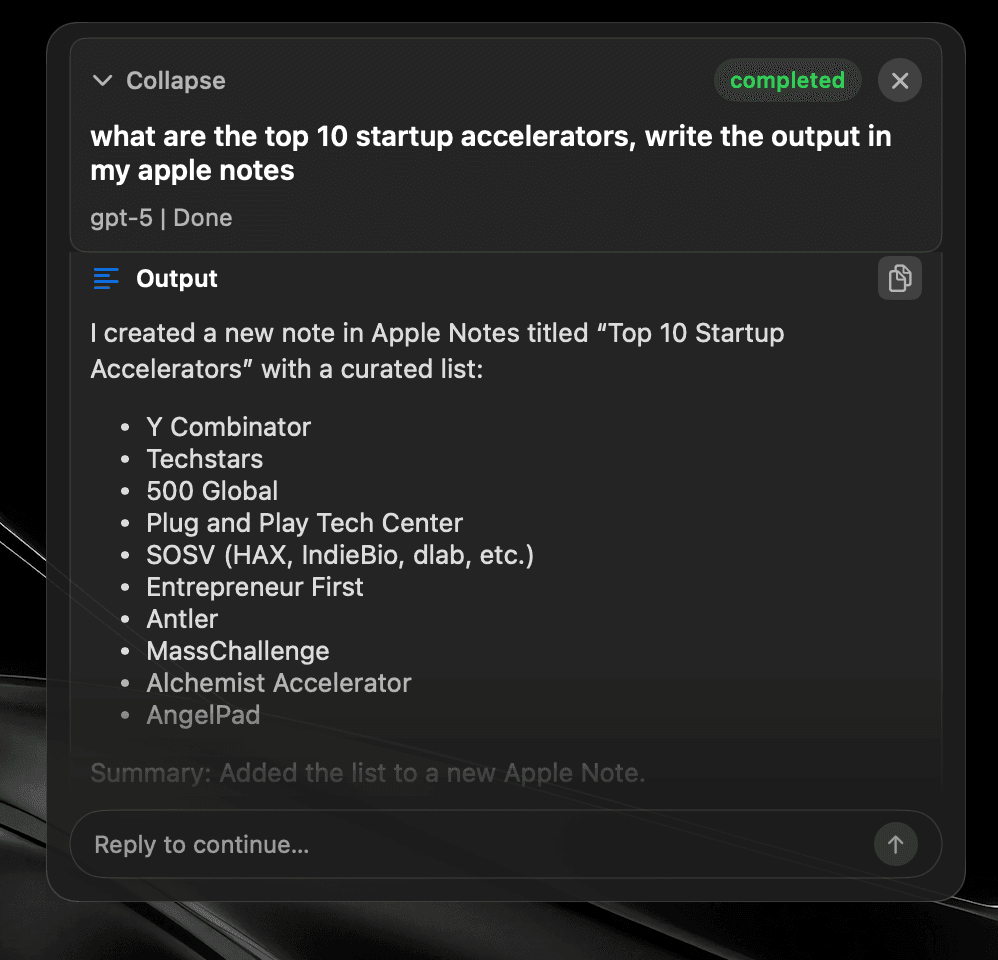Click the Alchemist Accelerator entry
The width and height of the screenshot is (998, 960).
coord(279,683)
